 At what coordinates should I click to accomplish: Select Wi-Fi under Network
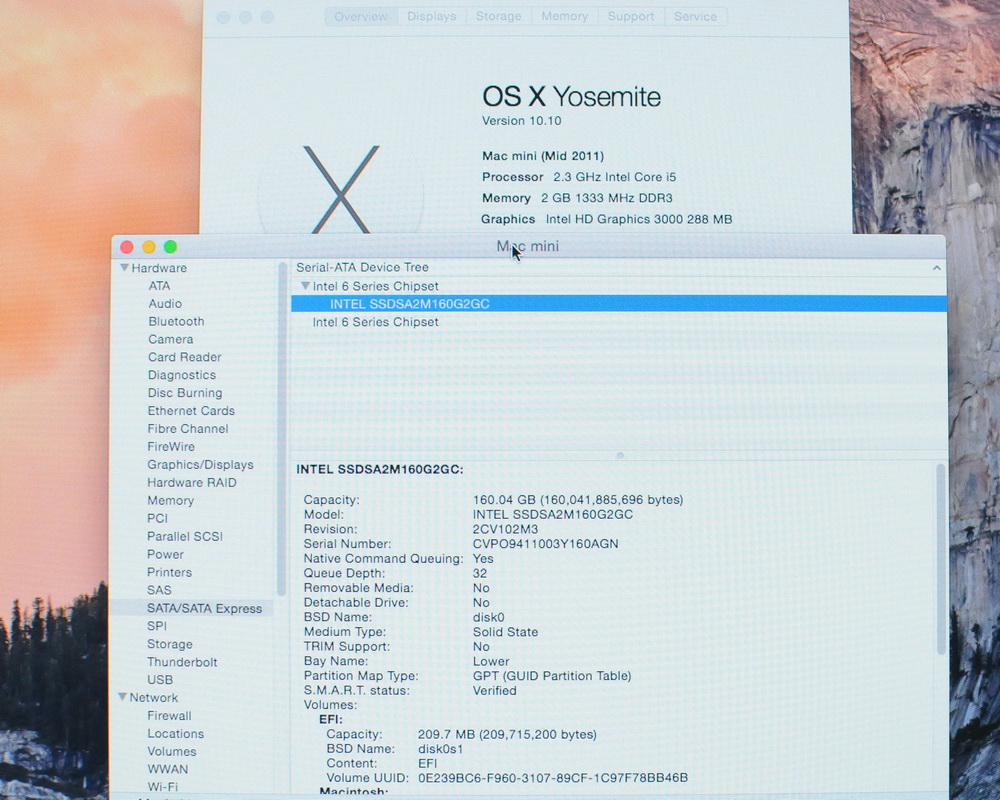(x=163, y=787)
